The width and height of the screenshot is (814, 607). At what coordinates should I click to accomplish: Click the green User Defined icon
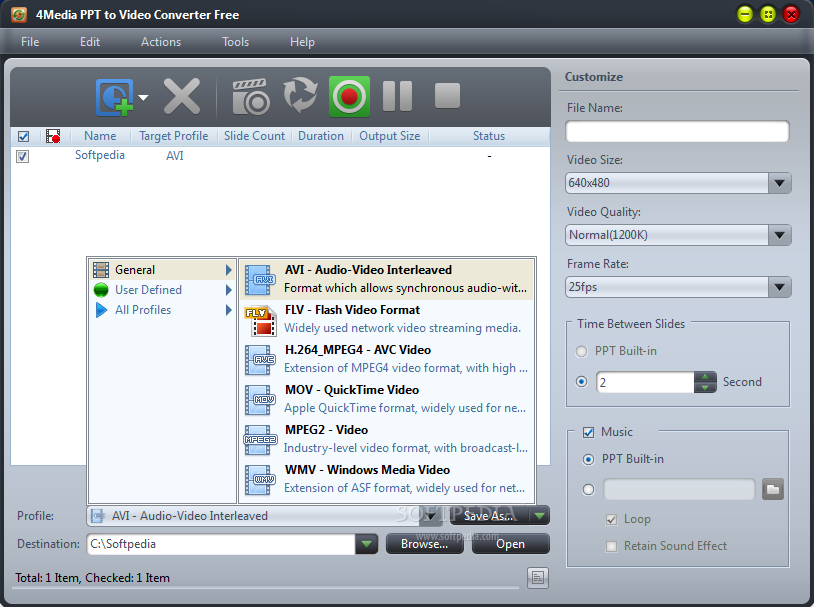(x=101, y=290)
